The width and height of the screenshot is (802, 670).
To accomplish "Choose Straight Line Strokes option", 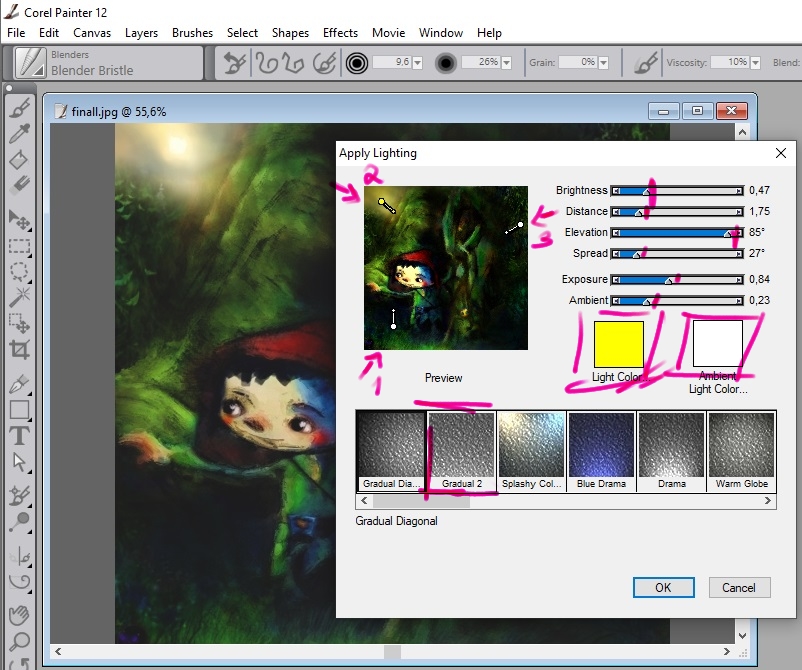I will tap(294, 63).
